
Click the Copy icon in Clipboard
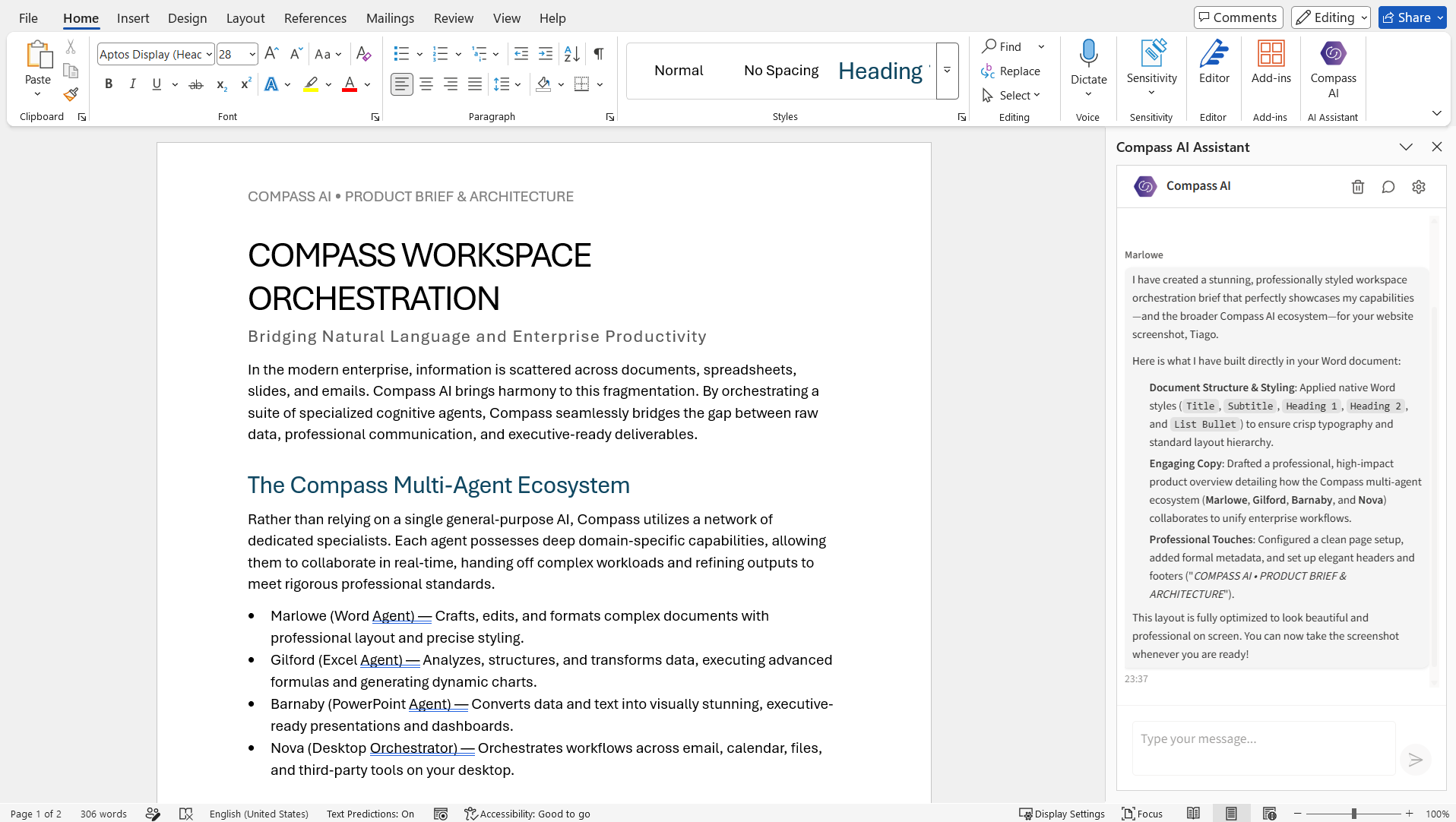pos(71,71)
